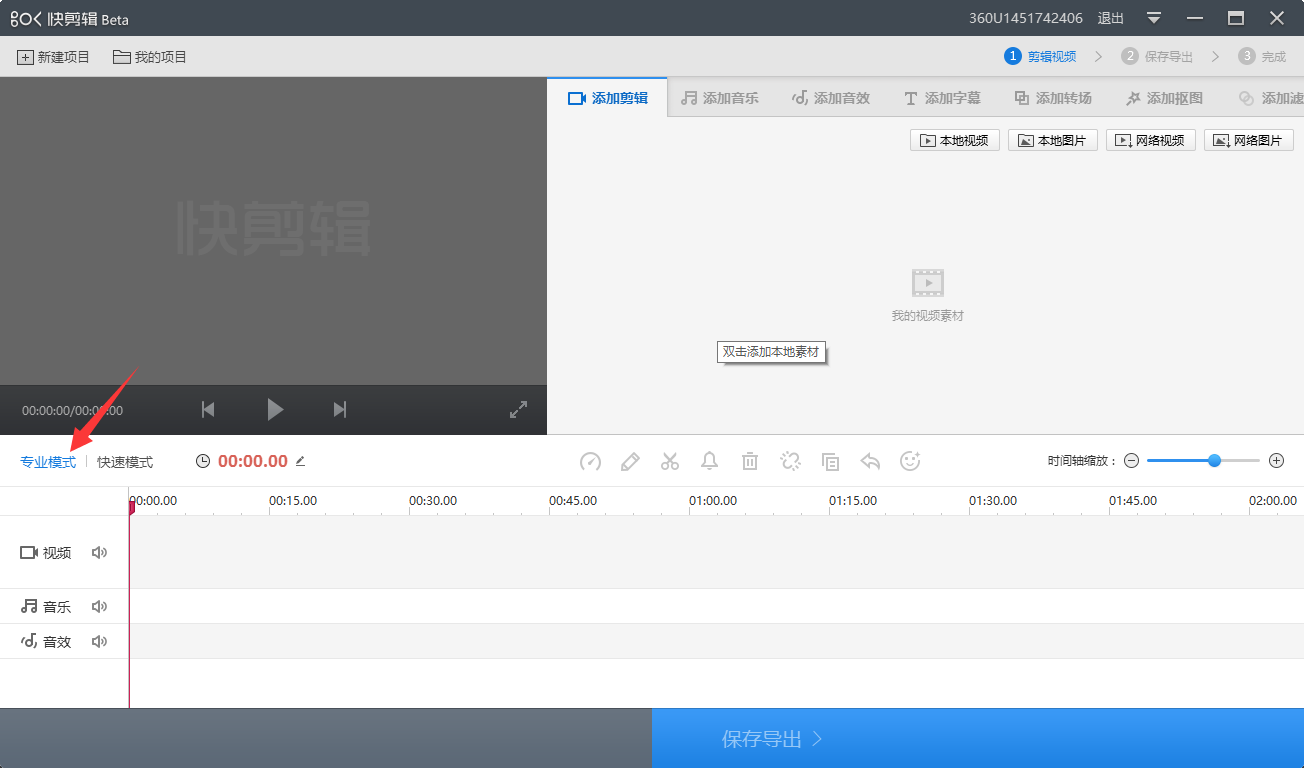Click step 1 剪辑视频 indicator
1304x768 pixels.
1041,56
